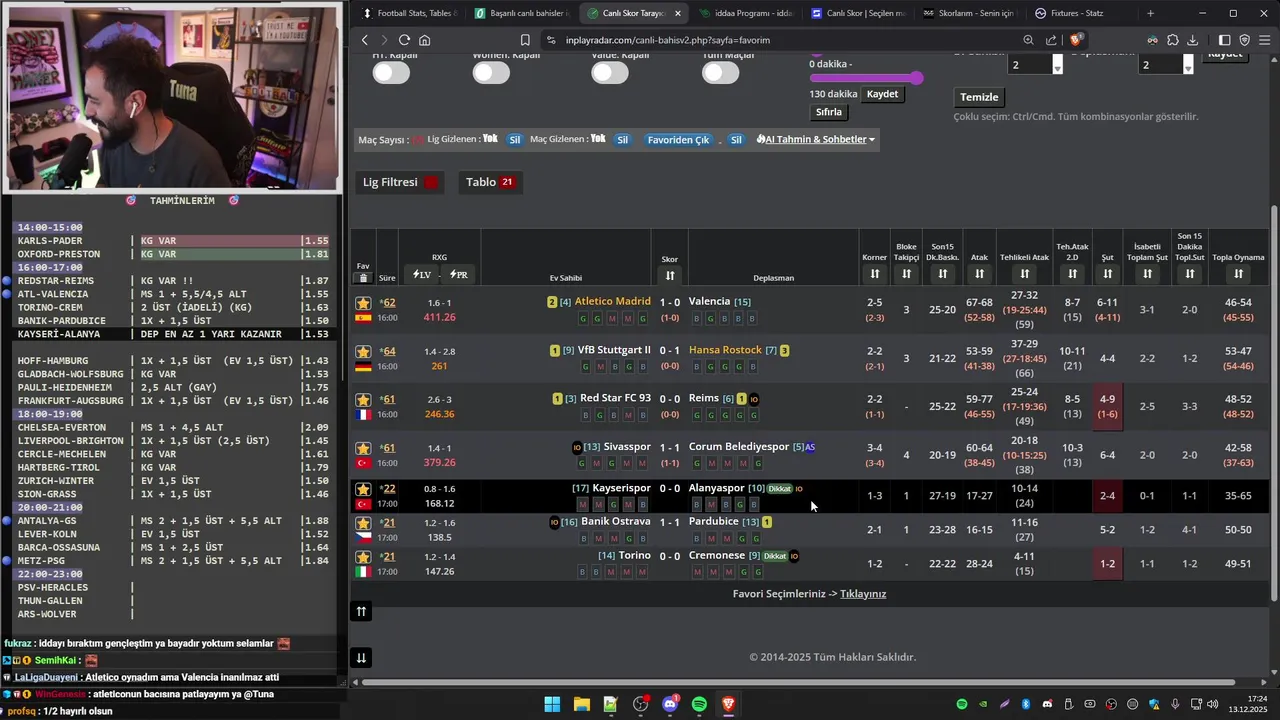The height and width of the screenshot is (720, 1280).
Task: Click the Favoriden Çık button
Action: (x=678, y=140)
